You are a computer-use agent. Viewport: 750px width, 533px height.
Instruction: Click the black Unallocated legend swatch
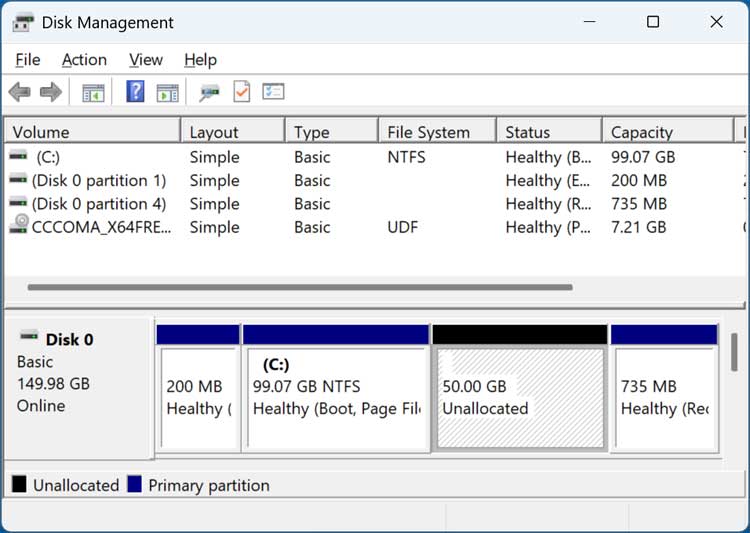coord(19,484)
